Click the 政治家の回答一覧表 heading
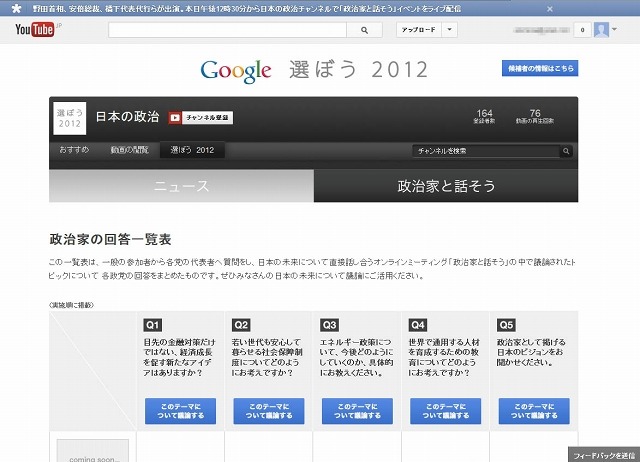The image size is (640, 462). point(110,240)
